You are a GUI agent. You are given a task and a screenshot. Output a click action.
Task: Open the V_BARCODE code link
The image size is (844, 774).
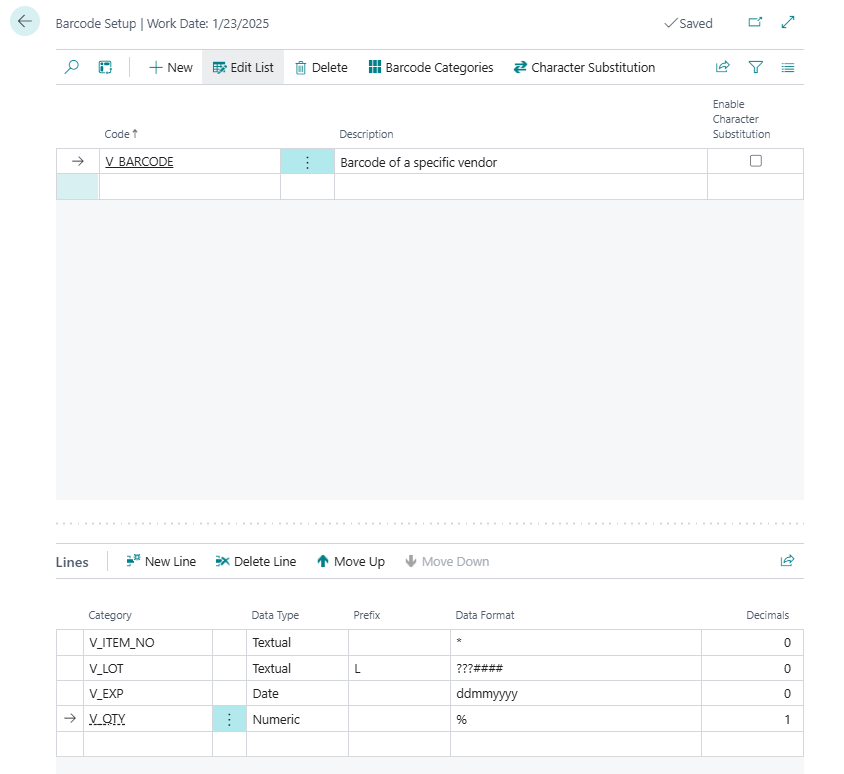[x=139, y=162]
